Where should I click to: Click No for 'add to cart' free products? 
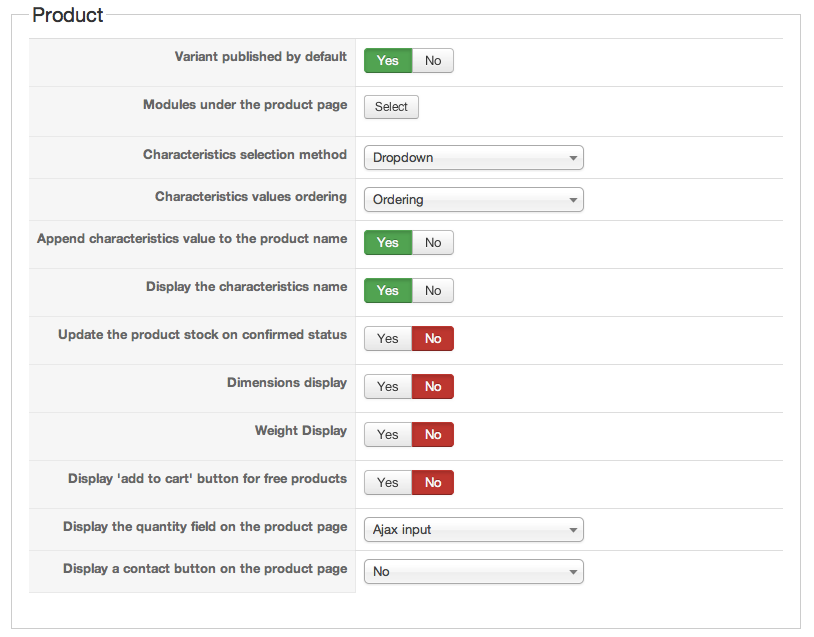tap(433, 483)
